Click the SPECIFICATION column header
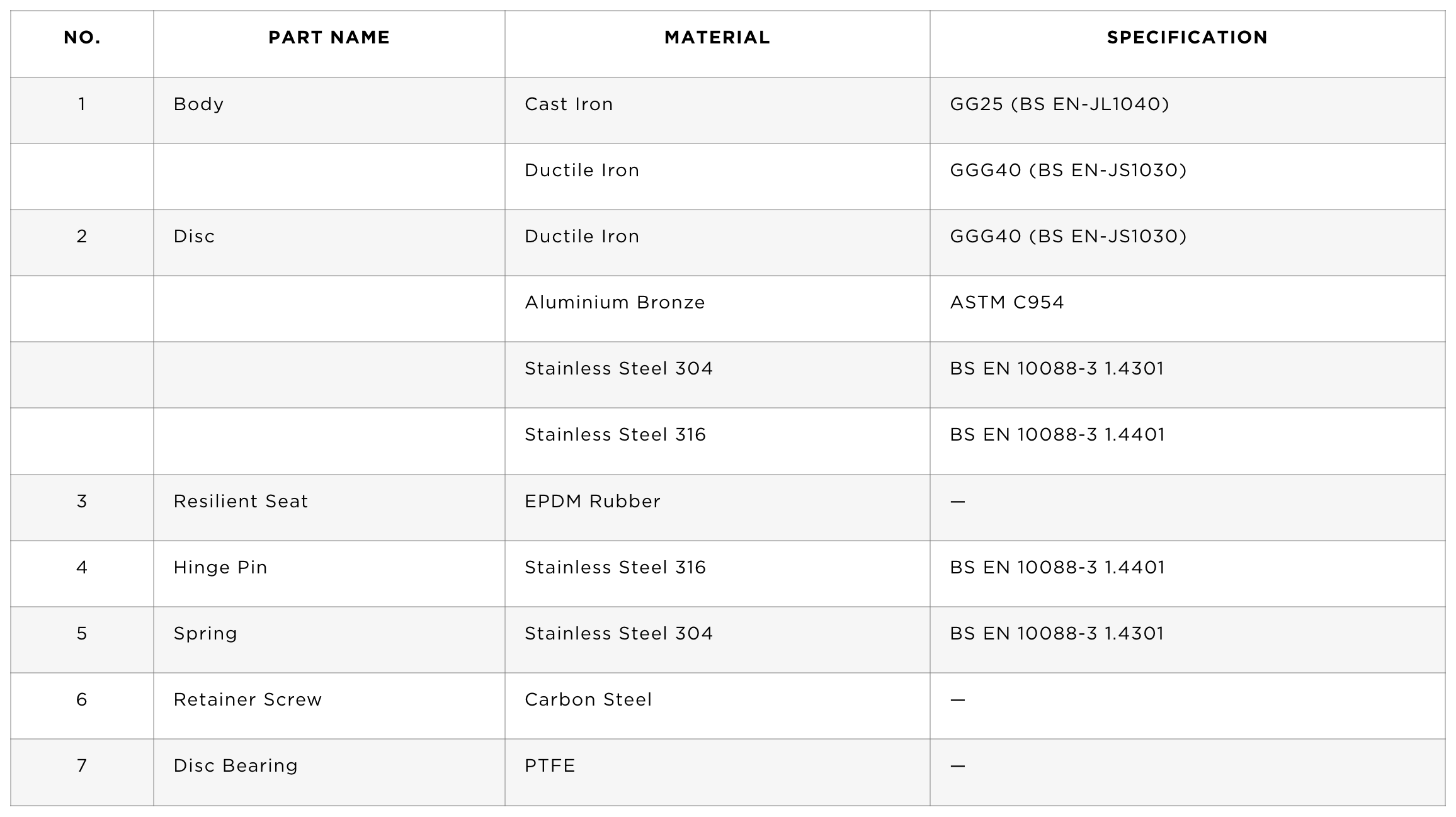The width and height of the screenshot is (1456, 817). 1187,38
